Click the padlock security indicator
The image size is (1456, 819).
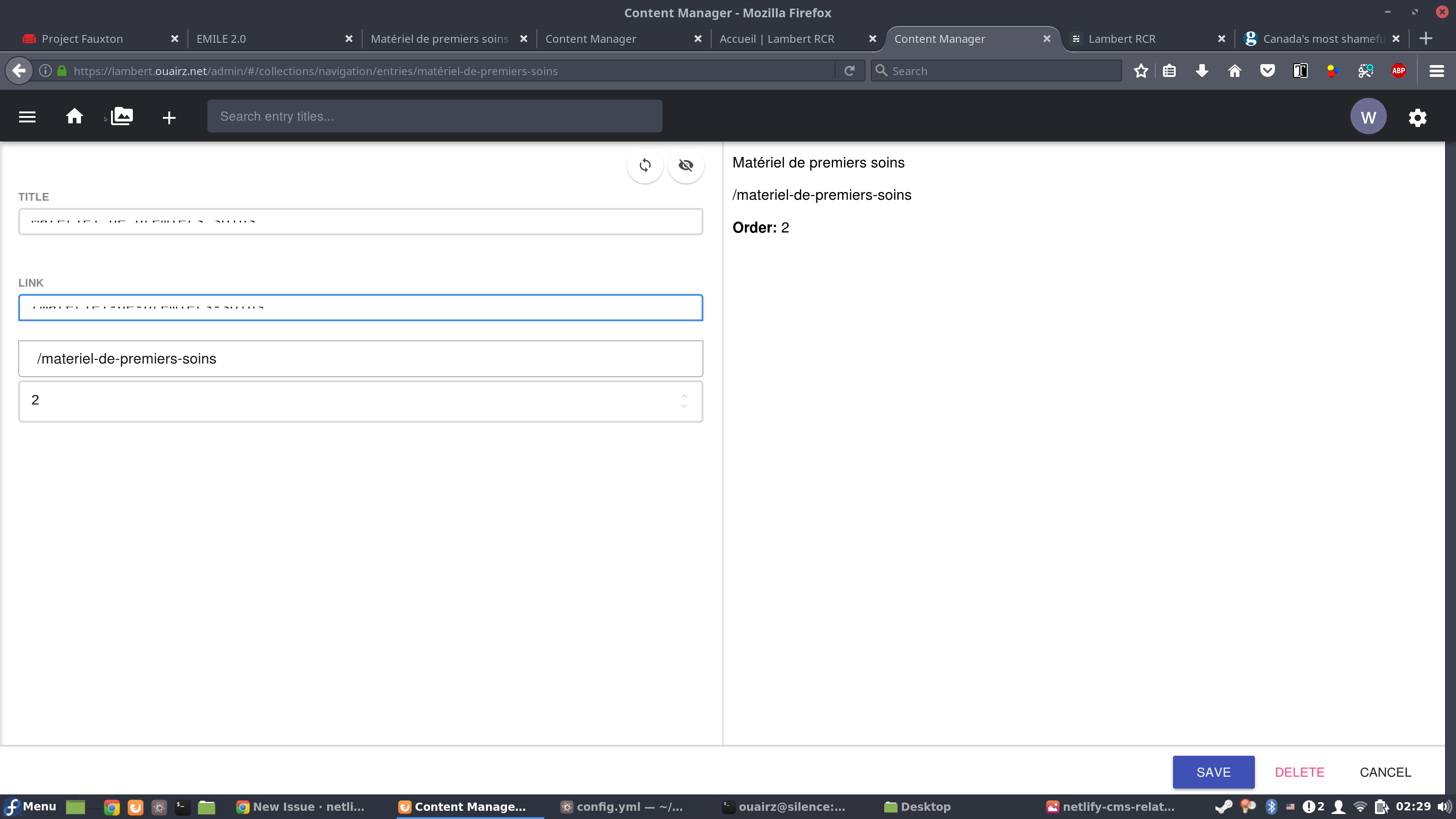pos(62,71)
